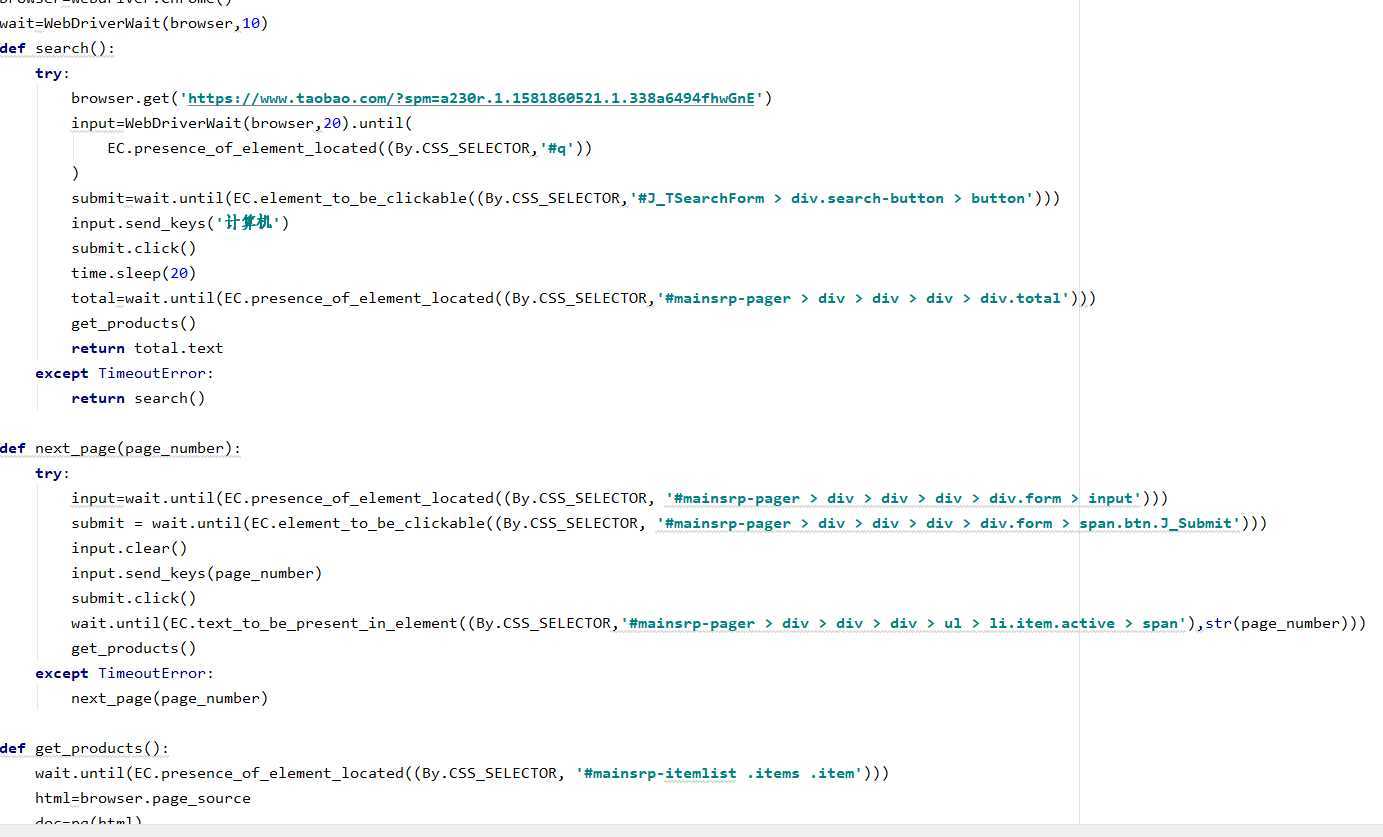Click the '#J_TSearchForm > div.search-button > button' string
The height and width of the screenshot is (837, 1383).
(832, 198)
